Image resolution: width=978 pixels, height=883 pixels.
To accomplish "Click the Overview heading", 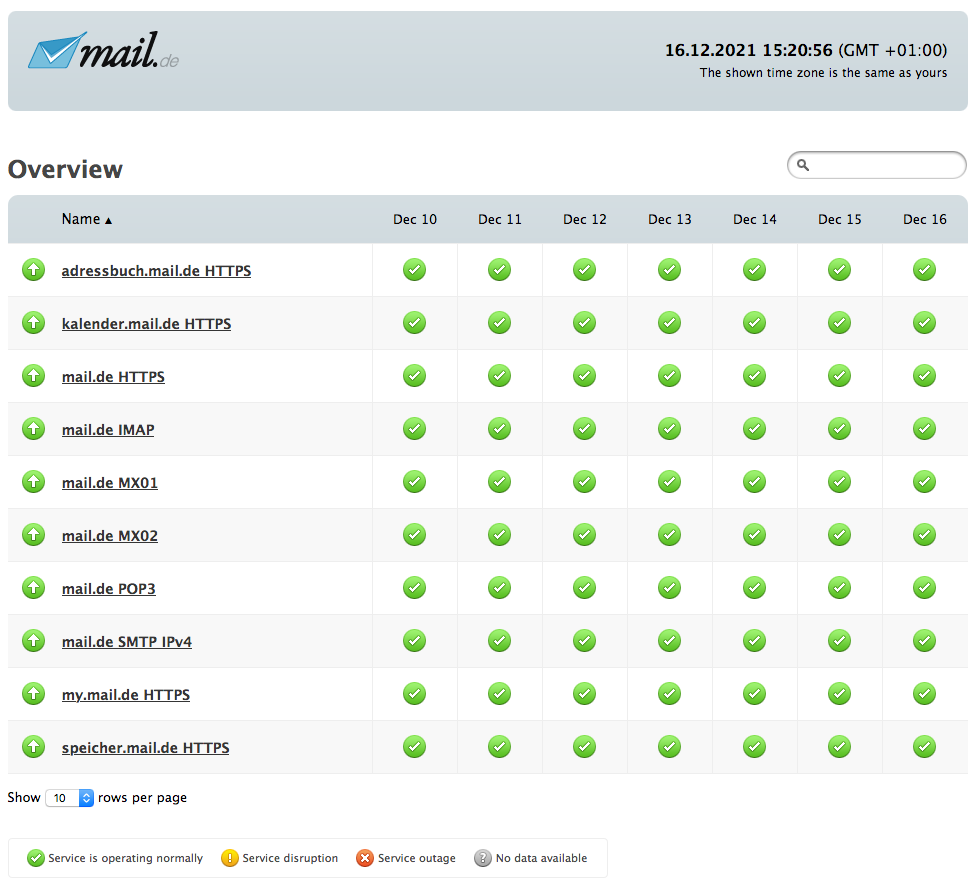I will pos(65,169).
